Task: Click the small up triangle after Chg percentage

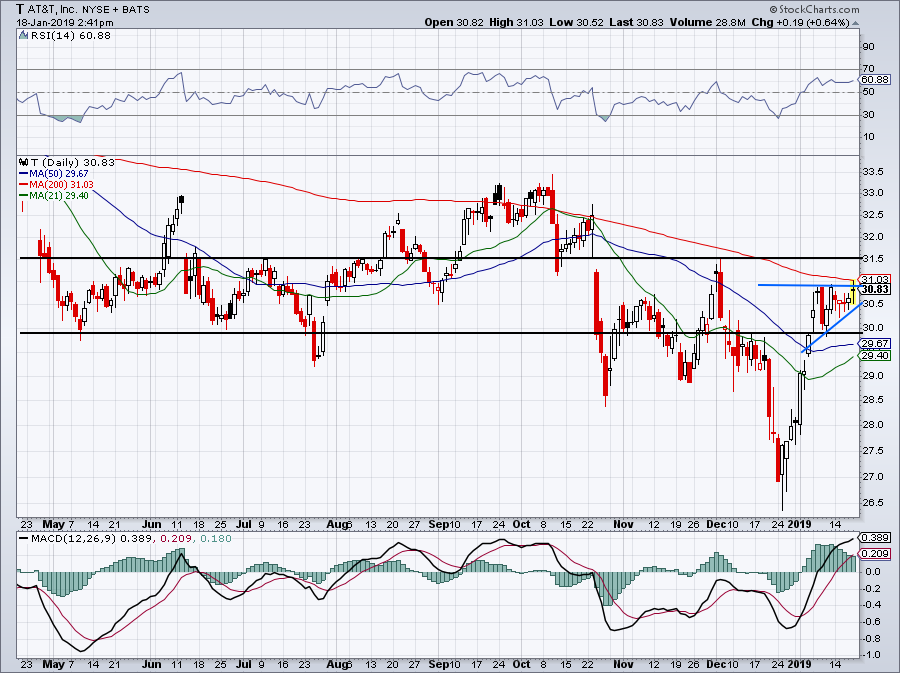Action: tap(856, 23)
